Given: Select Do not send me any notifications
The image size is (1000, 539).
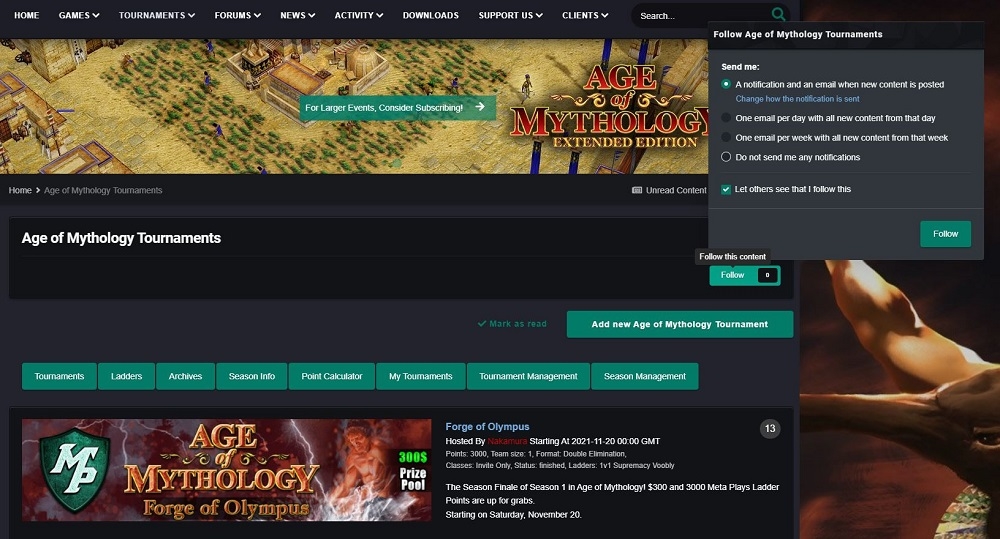Looking at the screenshot, I should (726, 157).
